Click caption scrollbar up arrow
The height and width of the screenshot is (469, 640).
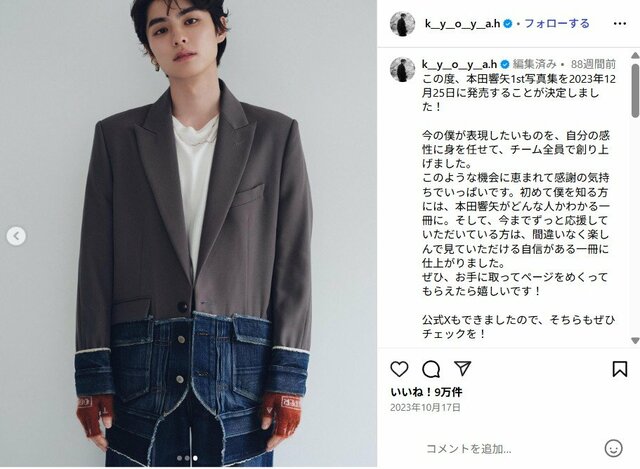pos(635,55)
